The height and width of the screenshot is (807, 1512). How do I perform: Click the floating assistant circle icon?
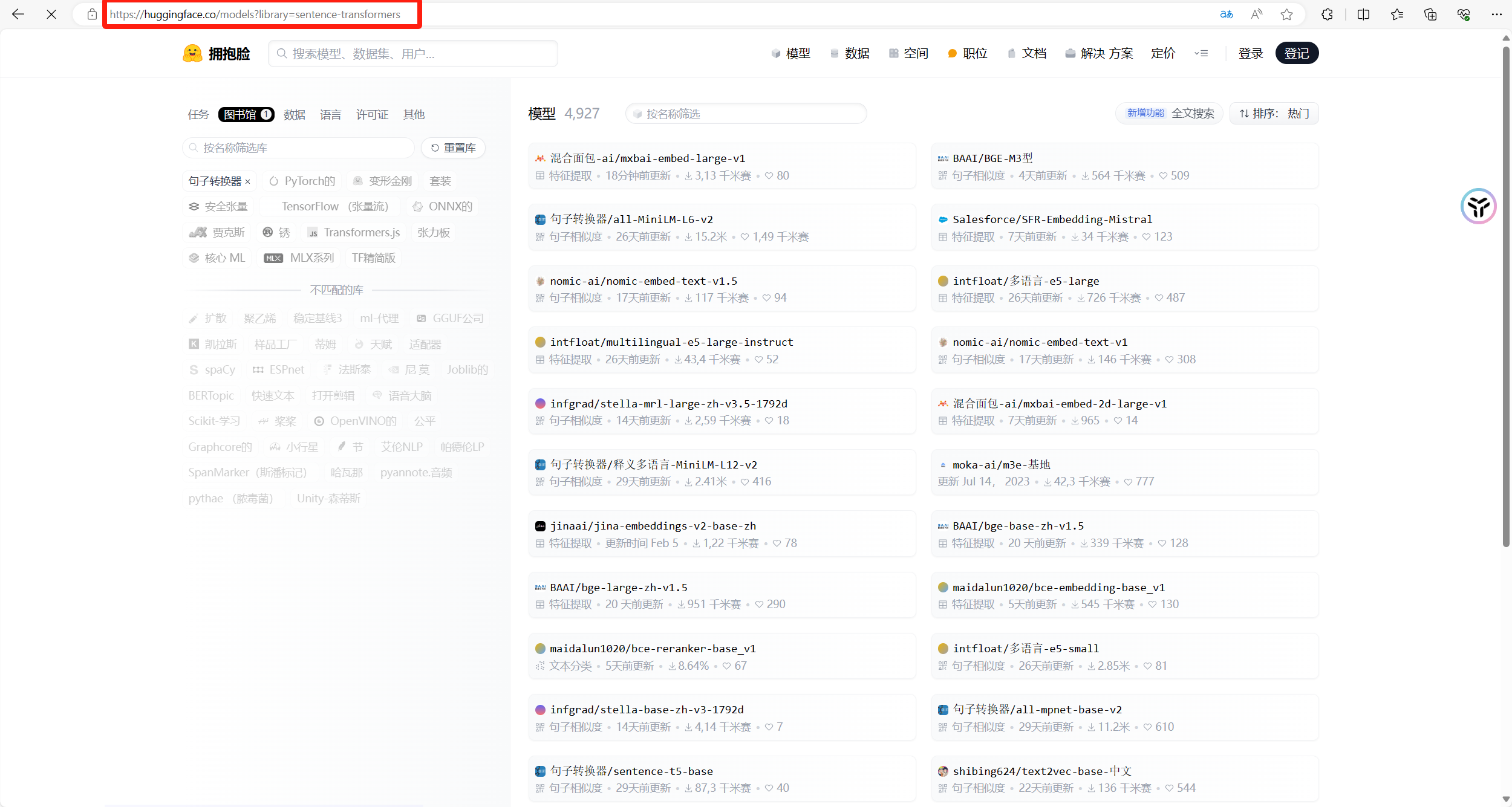click(1478, 206)
